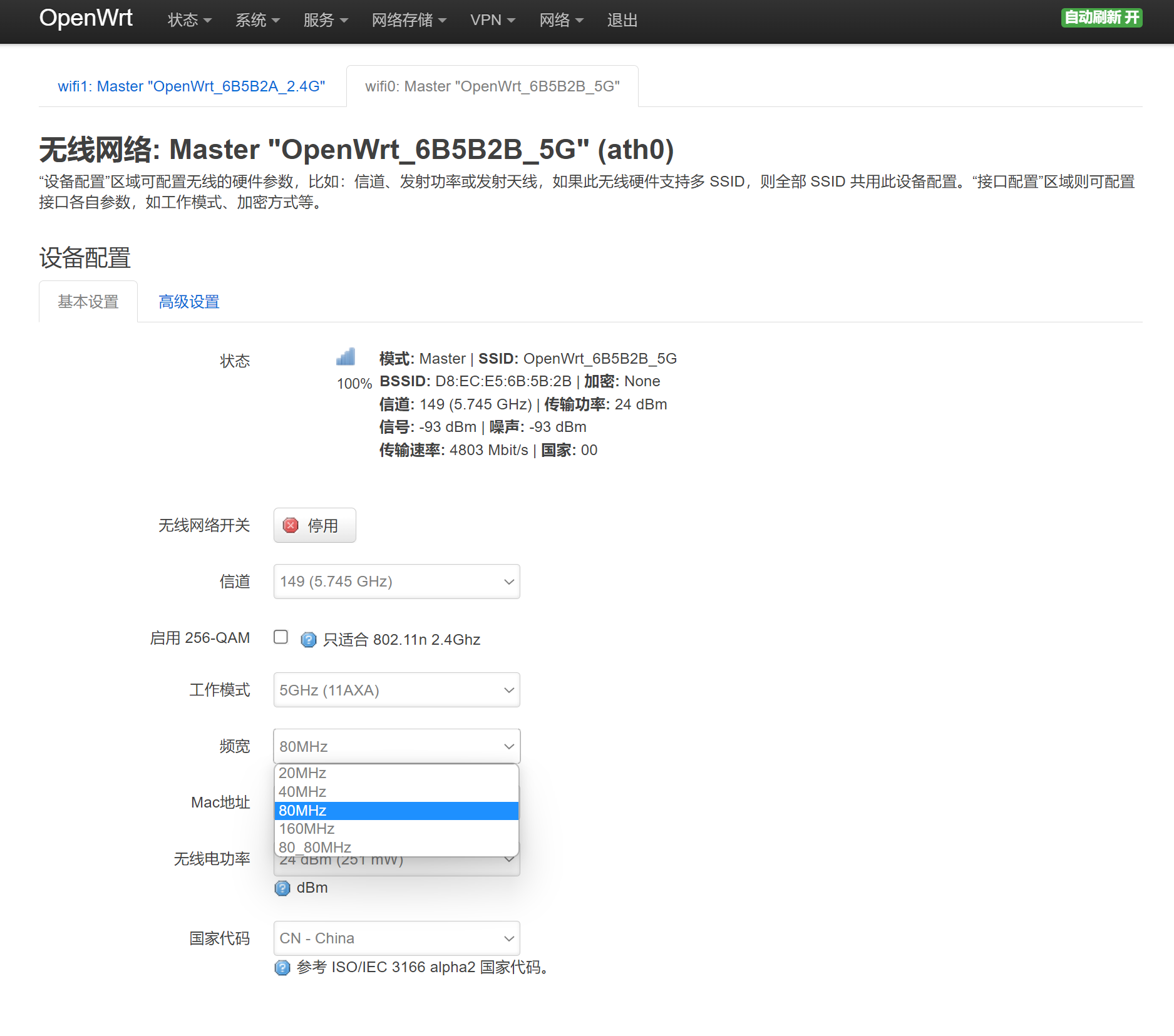Open the 信道 channel dropdown
Viewport: 1174px width, 1036px height.
[x=396, y=582]
